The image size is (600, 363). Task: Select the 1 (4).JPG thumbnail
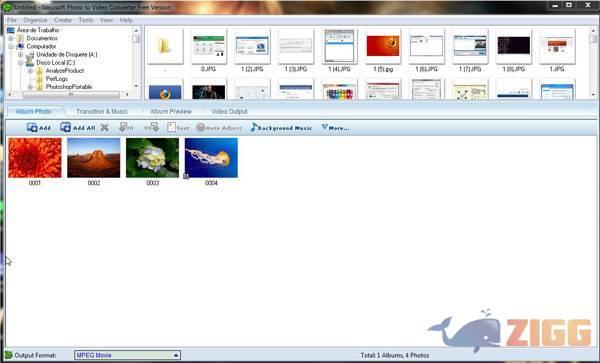[x=339, y=46]
